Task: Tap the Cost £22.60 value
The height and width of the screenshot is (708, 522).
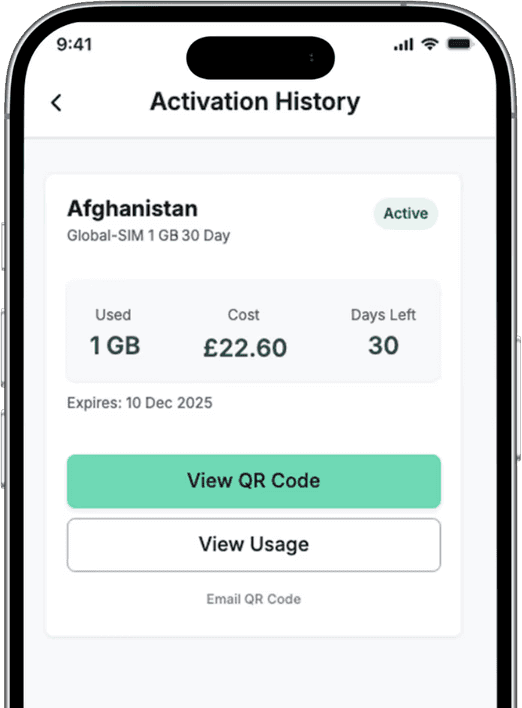Action: click(x=245, y=348)
